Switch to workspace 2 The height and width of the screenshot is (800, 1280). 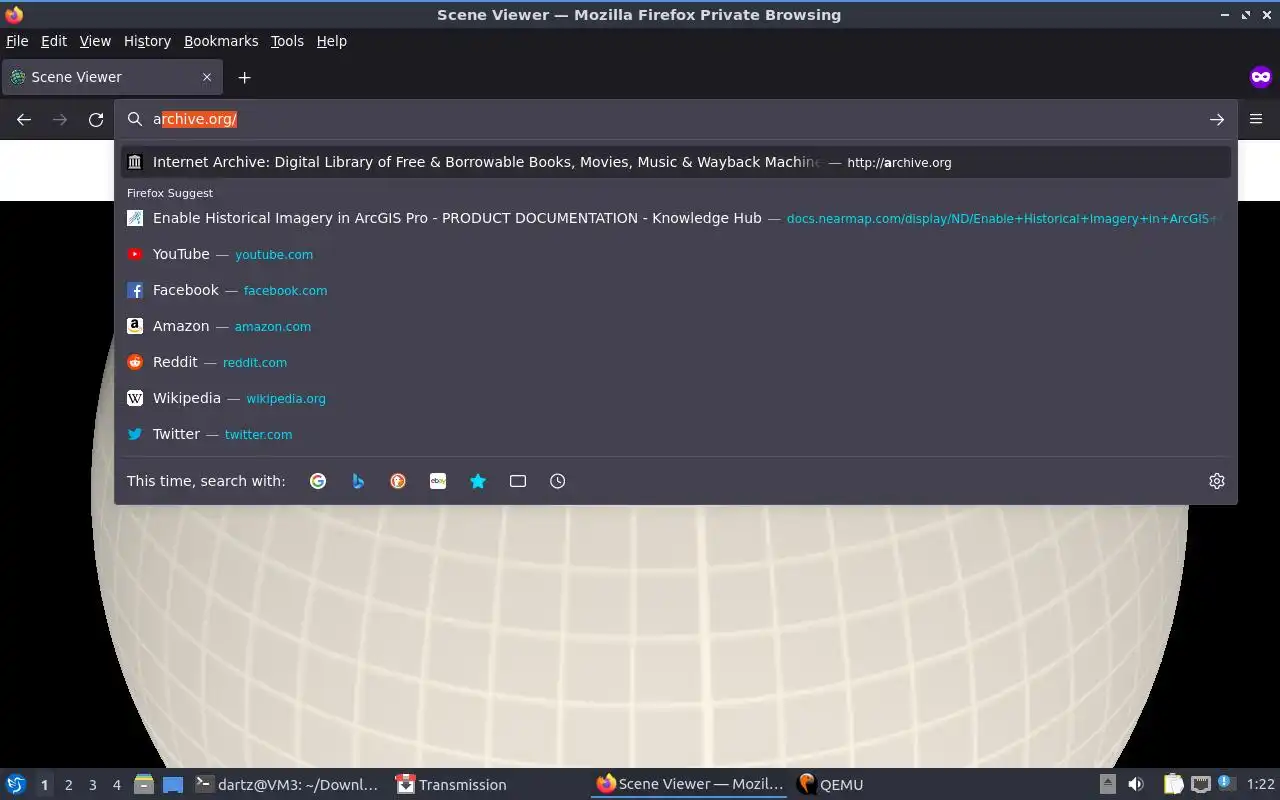pyautogui.click(x=68, y=785)
